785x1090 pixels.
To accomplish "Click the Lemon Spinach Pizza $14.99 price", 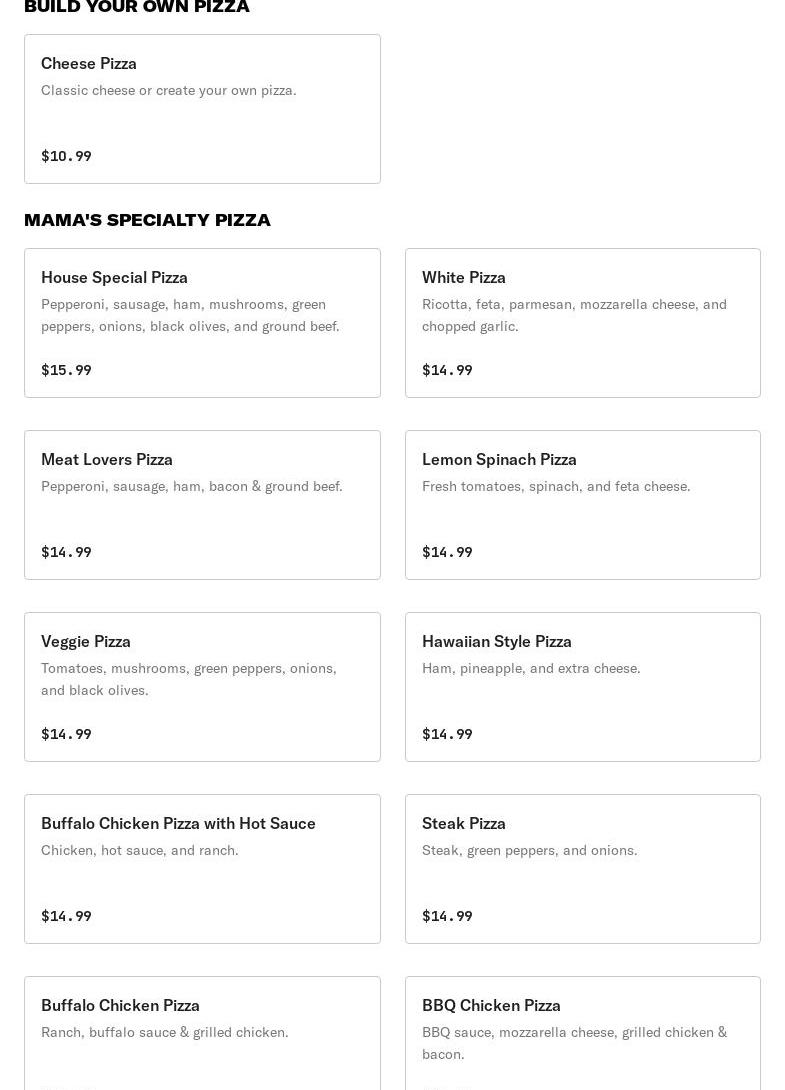I will click(447, 552).
